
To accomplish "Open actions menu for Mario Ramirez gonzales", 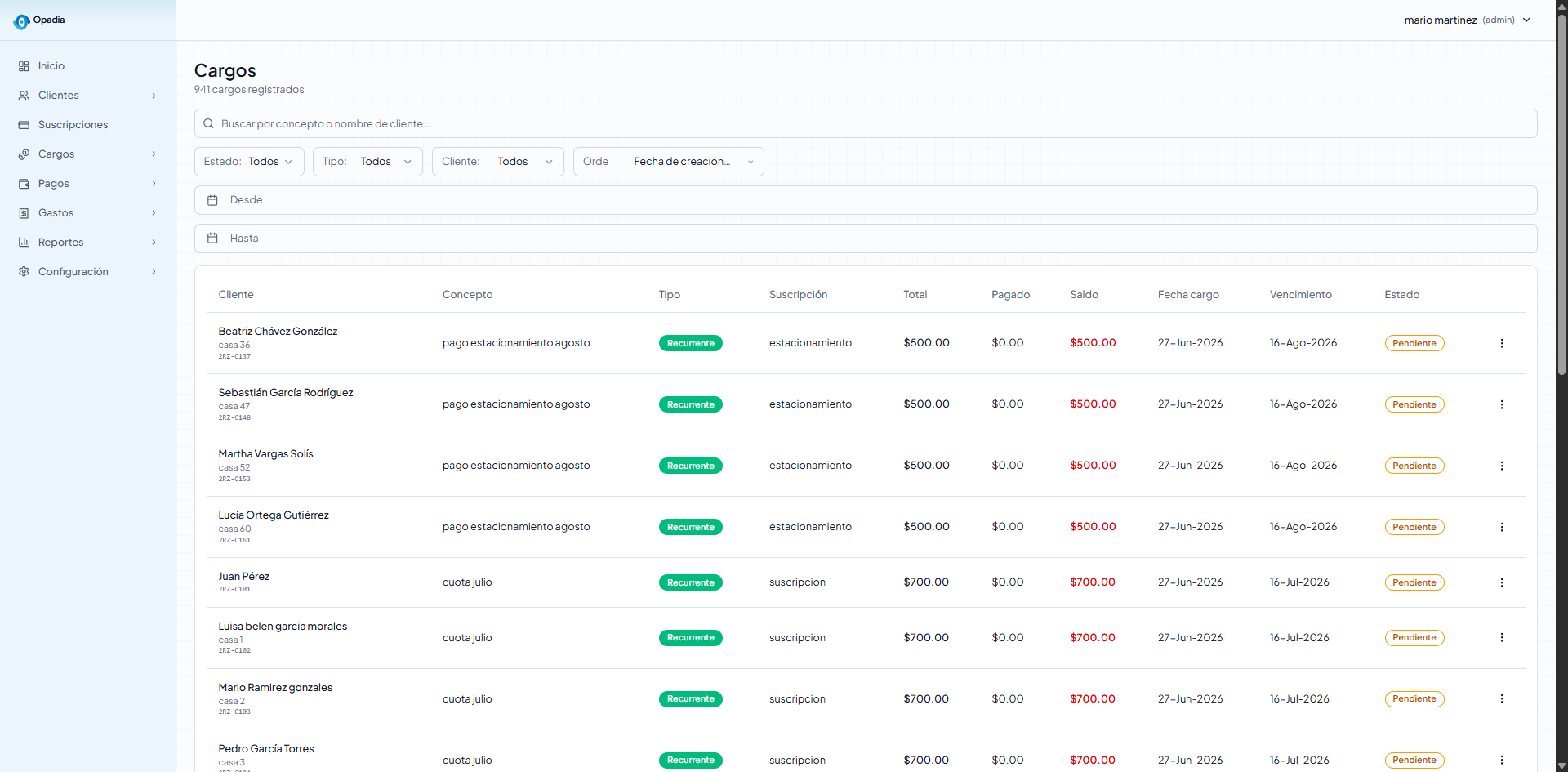I will [1501, 698].
